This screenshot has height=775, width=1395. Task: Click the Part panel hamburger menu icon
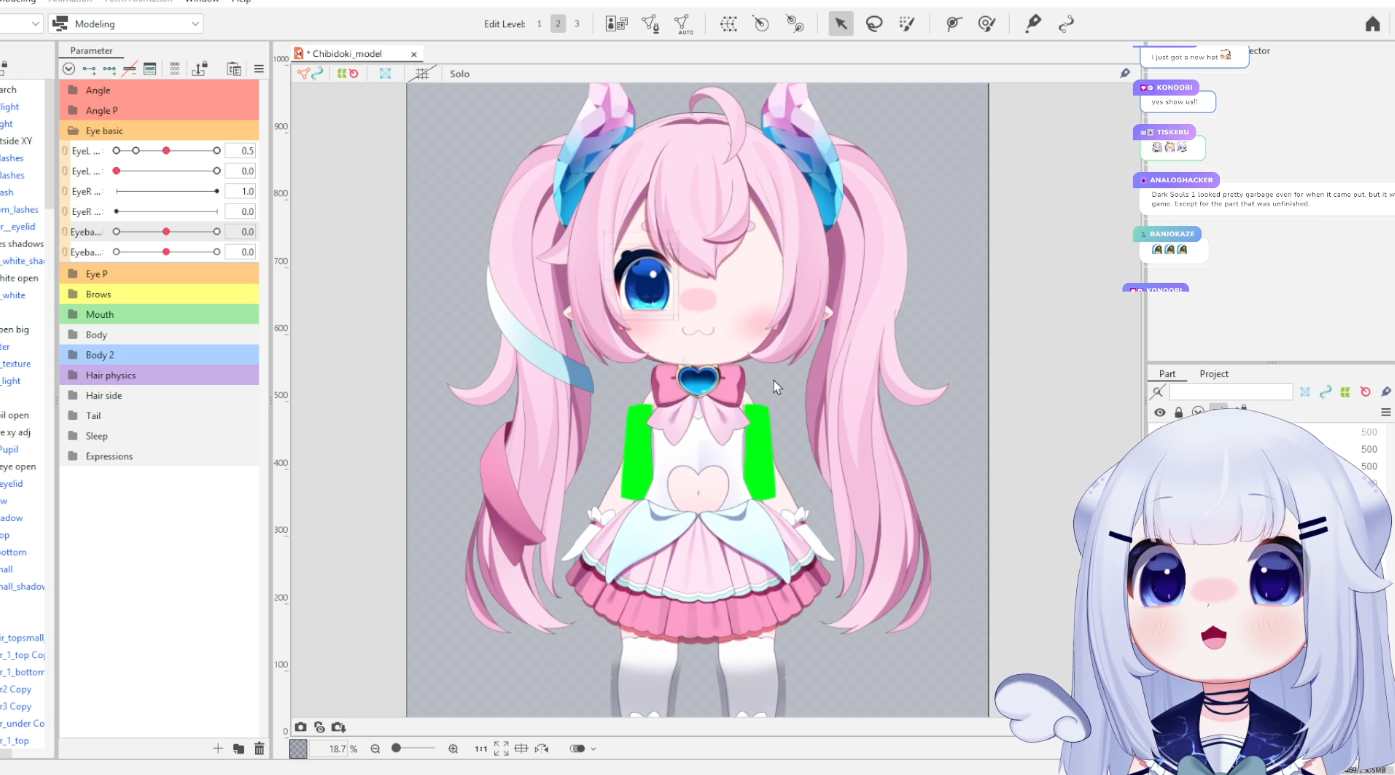pos(1386,412)
